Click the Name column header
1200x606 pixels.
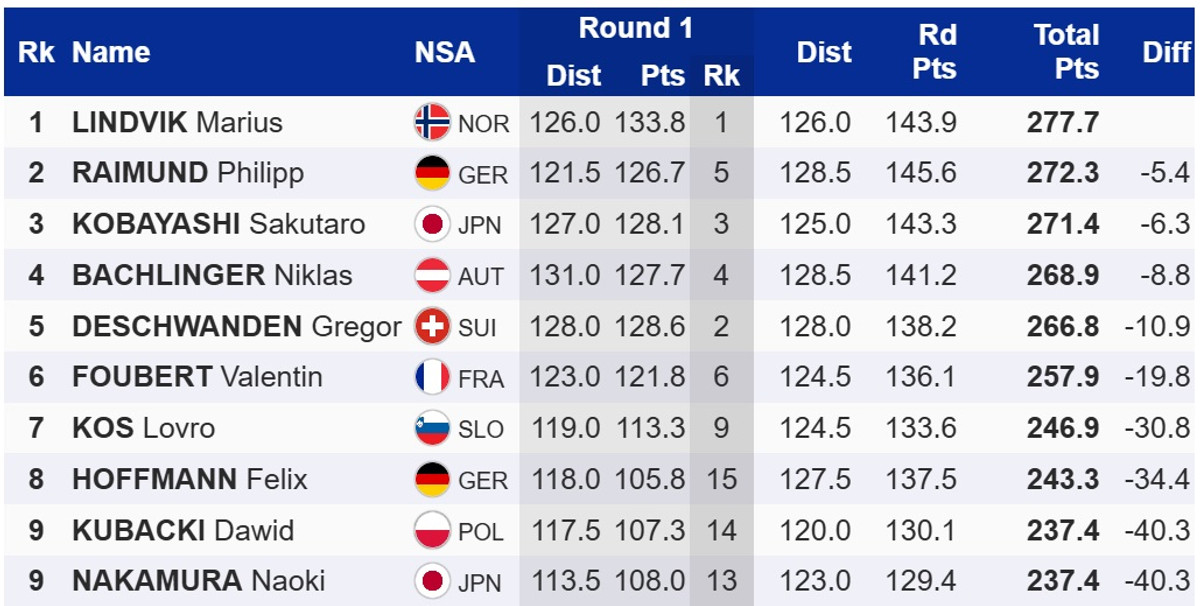tap(111, 52)
